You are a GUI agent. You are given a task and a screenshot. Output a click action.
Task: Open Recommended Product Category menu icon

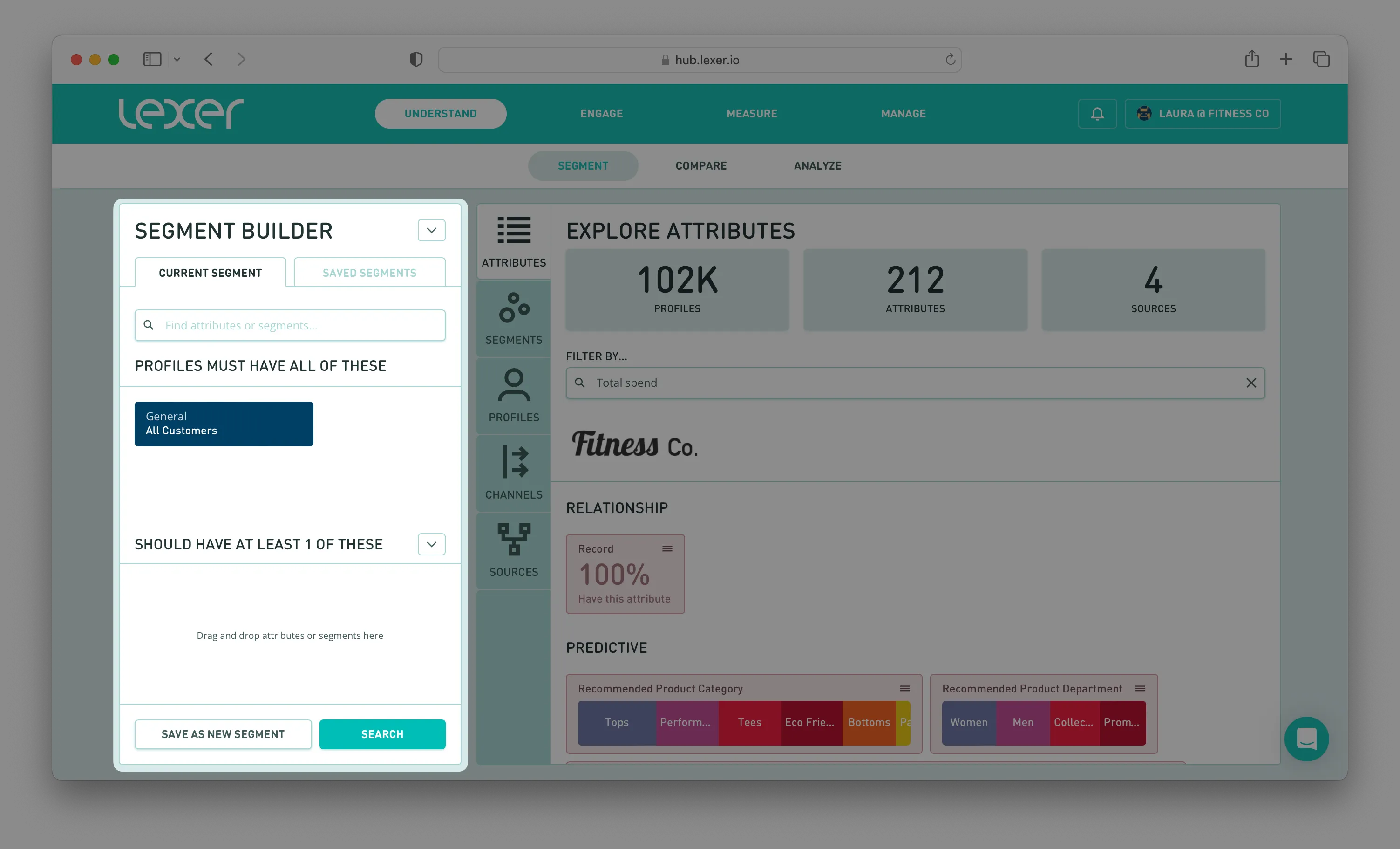(904, 689)
